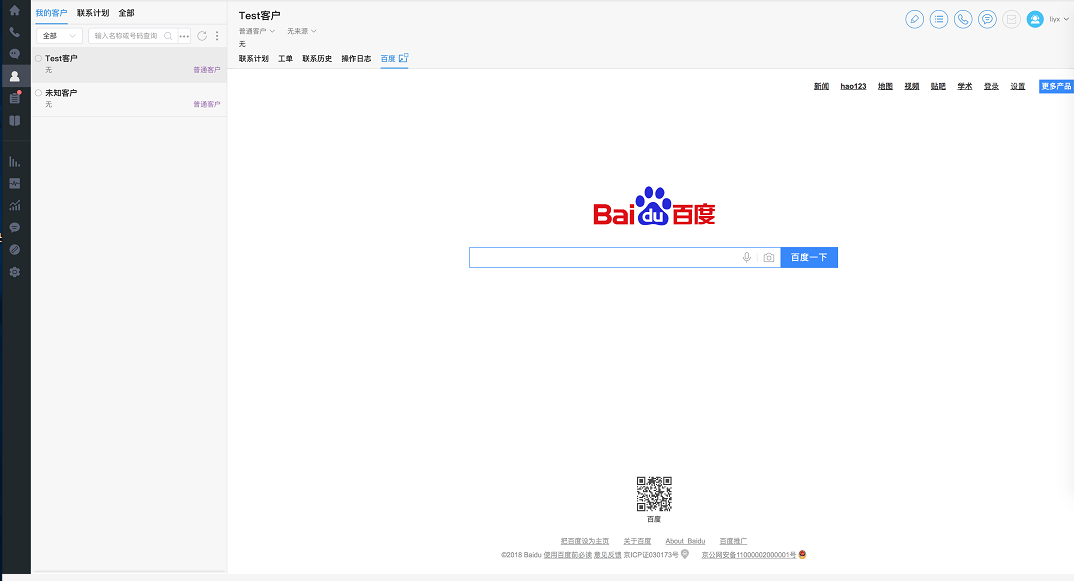
Task: Open the 工单 tab
Action: tap(286, 59)
